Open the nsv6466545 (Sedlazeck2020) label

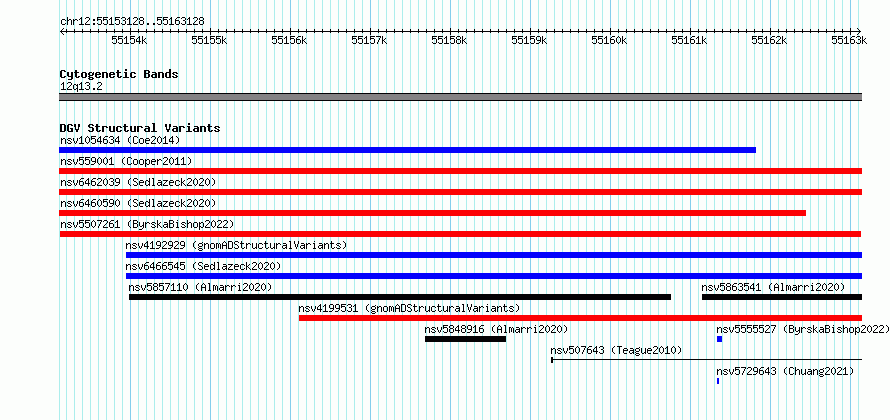[x=204, y=266]
